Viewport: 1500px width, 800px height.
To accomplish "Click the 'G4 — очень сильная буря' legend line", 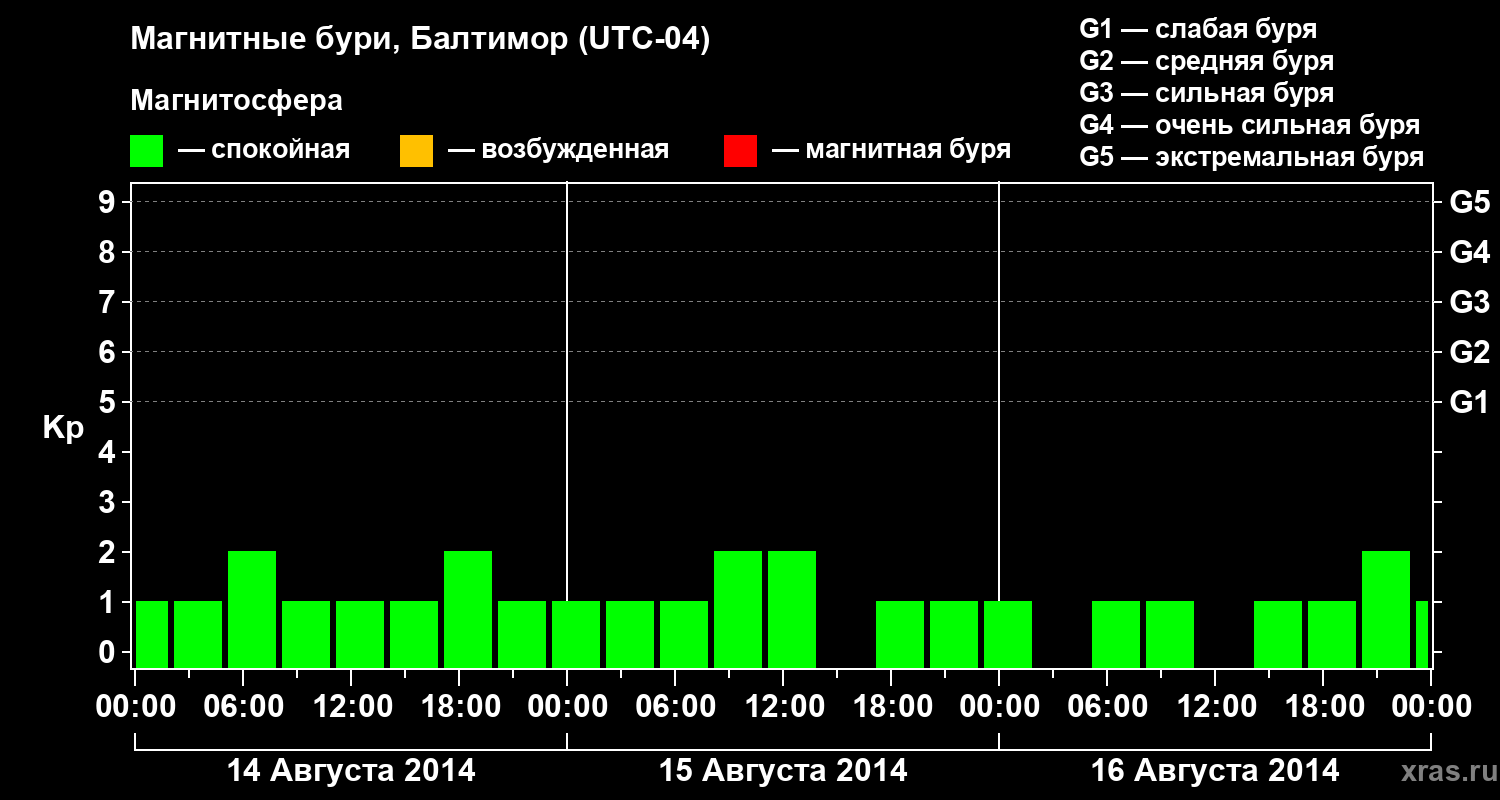I will [x=1249, y=125].
